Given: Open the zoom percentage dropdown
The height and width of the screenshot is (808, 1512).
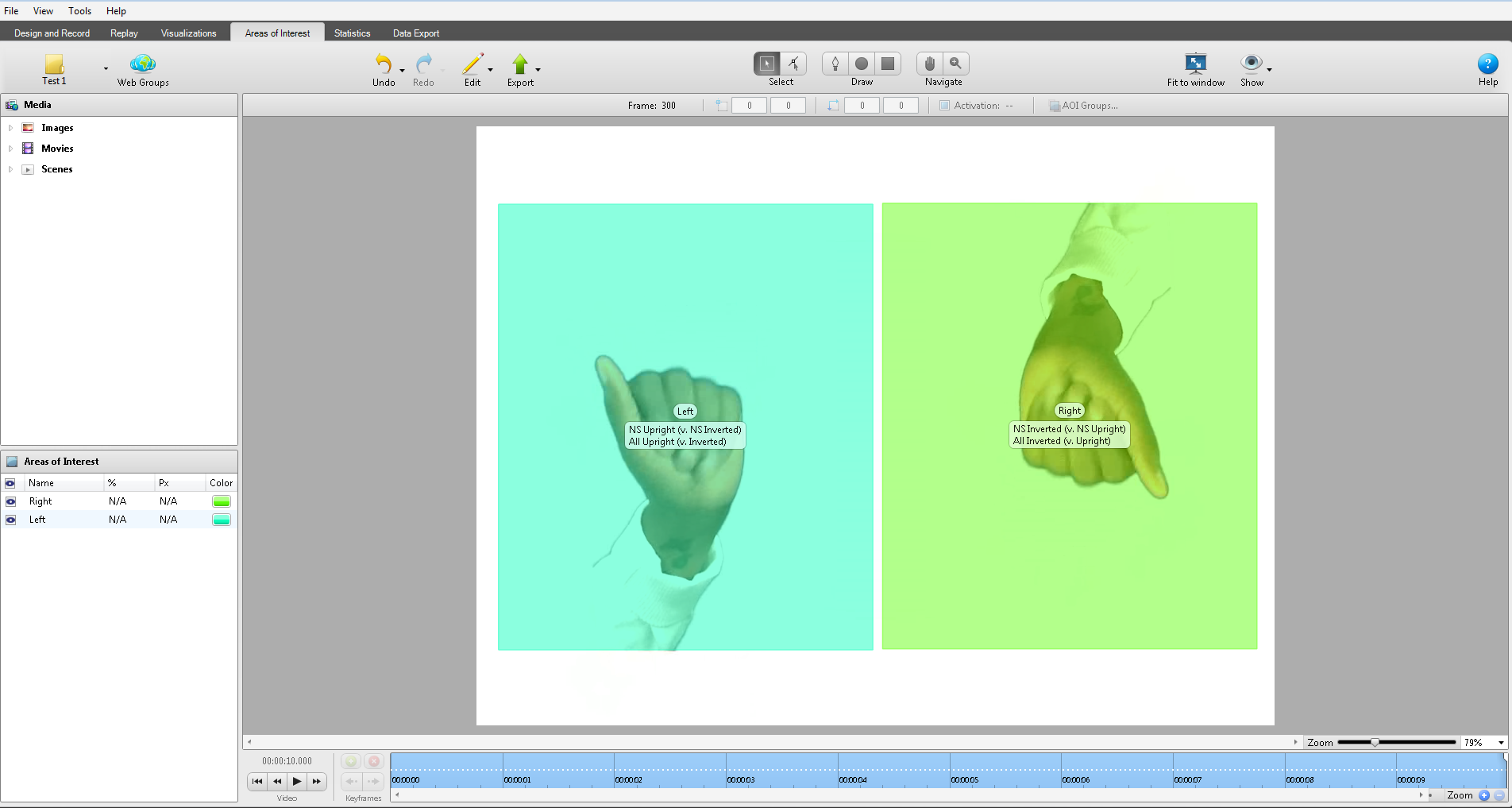Looking at the screenshot, I should (x=1500, y=743).
